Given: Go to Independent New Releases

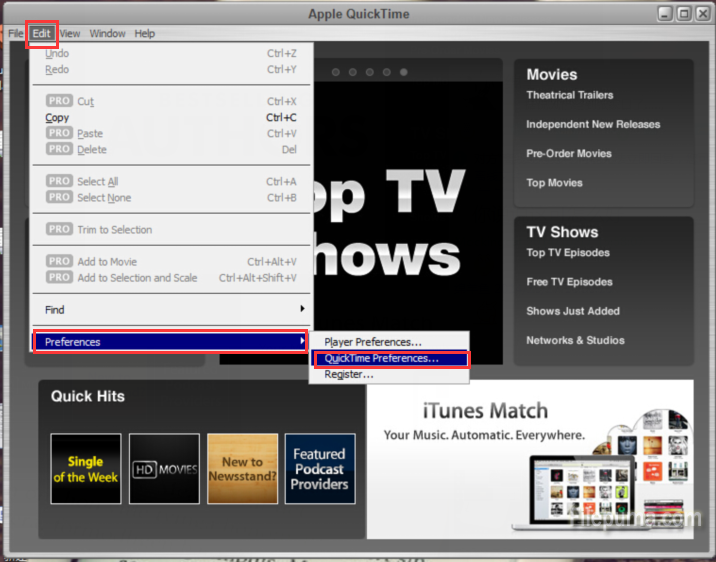Looking at the screenshot, I should [593, 124].
